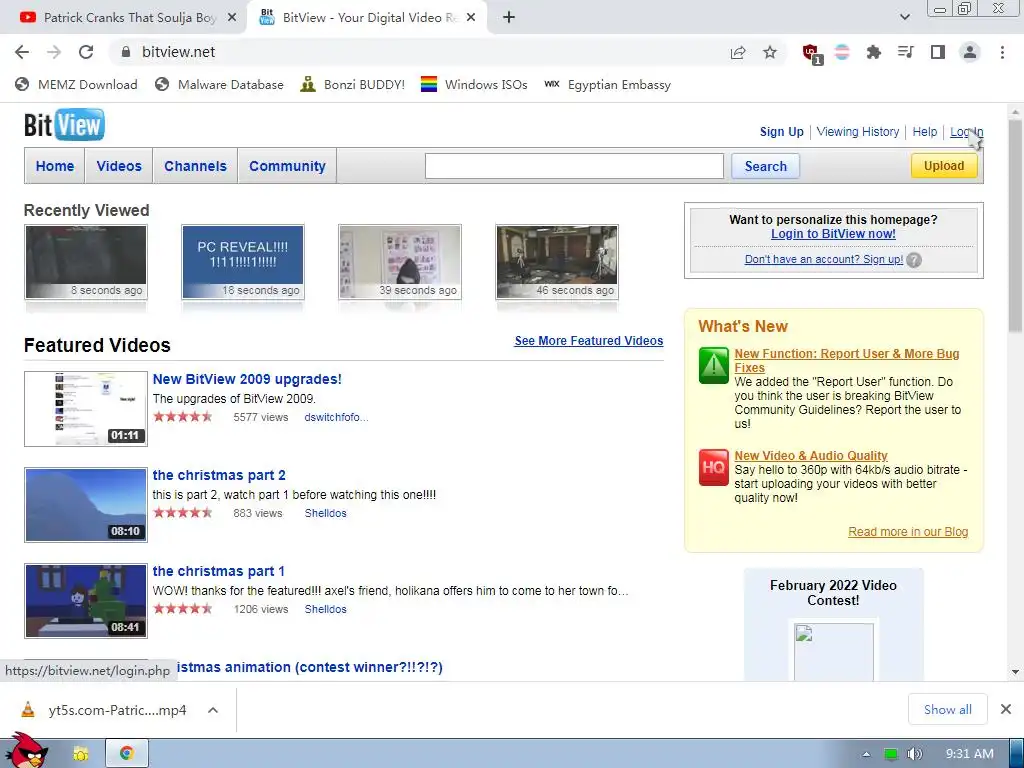Bookmark this page with the star icon
1024x768 pixels.
pyautogui.click(x=770, y=52)
